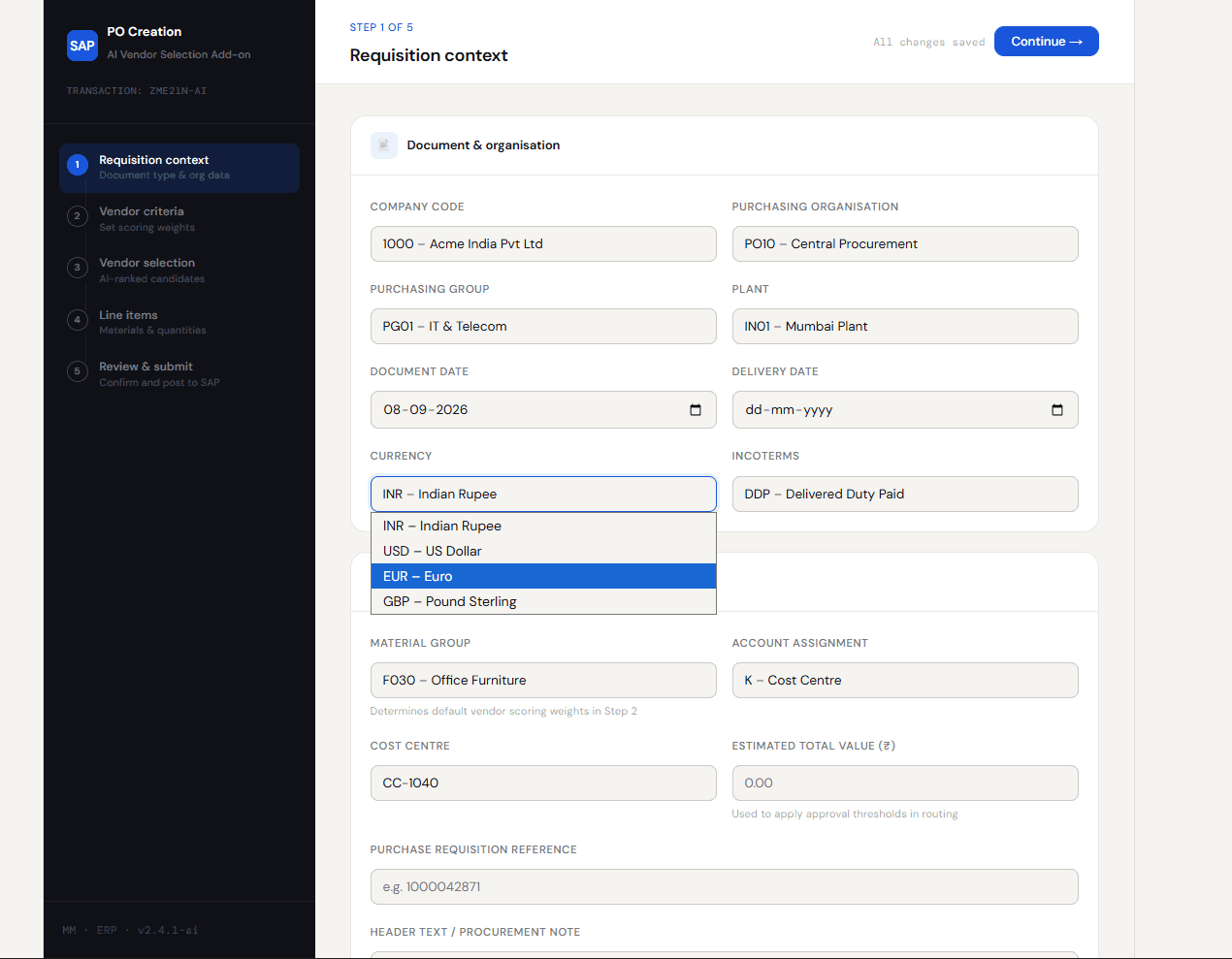Expand the Purchasing Group selector
1232x959 pixels.
coord(543,327)
